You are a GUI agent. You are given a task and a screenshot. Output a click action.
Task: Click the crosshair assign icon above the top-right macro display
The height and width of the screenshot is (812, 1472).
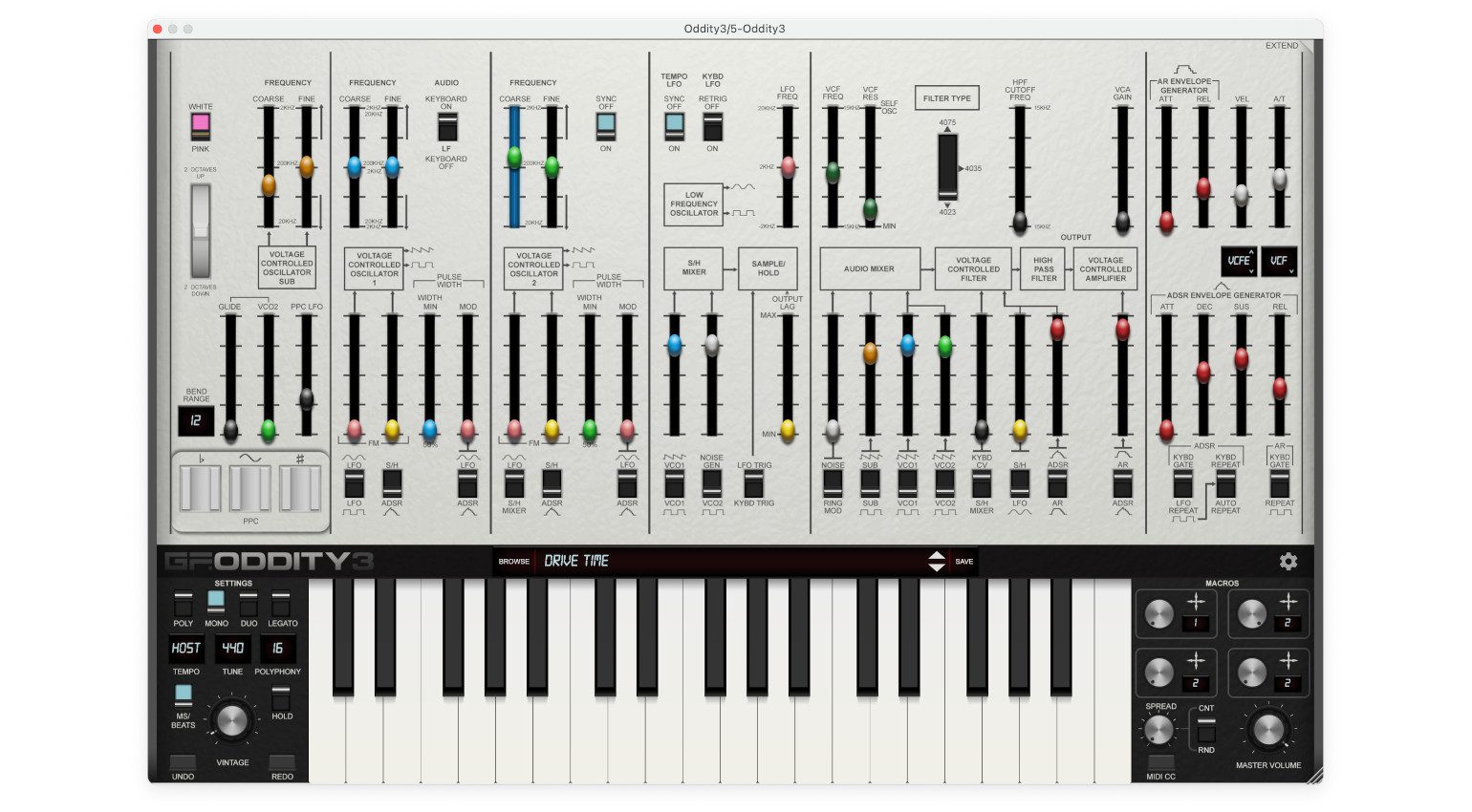1288,601
